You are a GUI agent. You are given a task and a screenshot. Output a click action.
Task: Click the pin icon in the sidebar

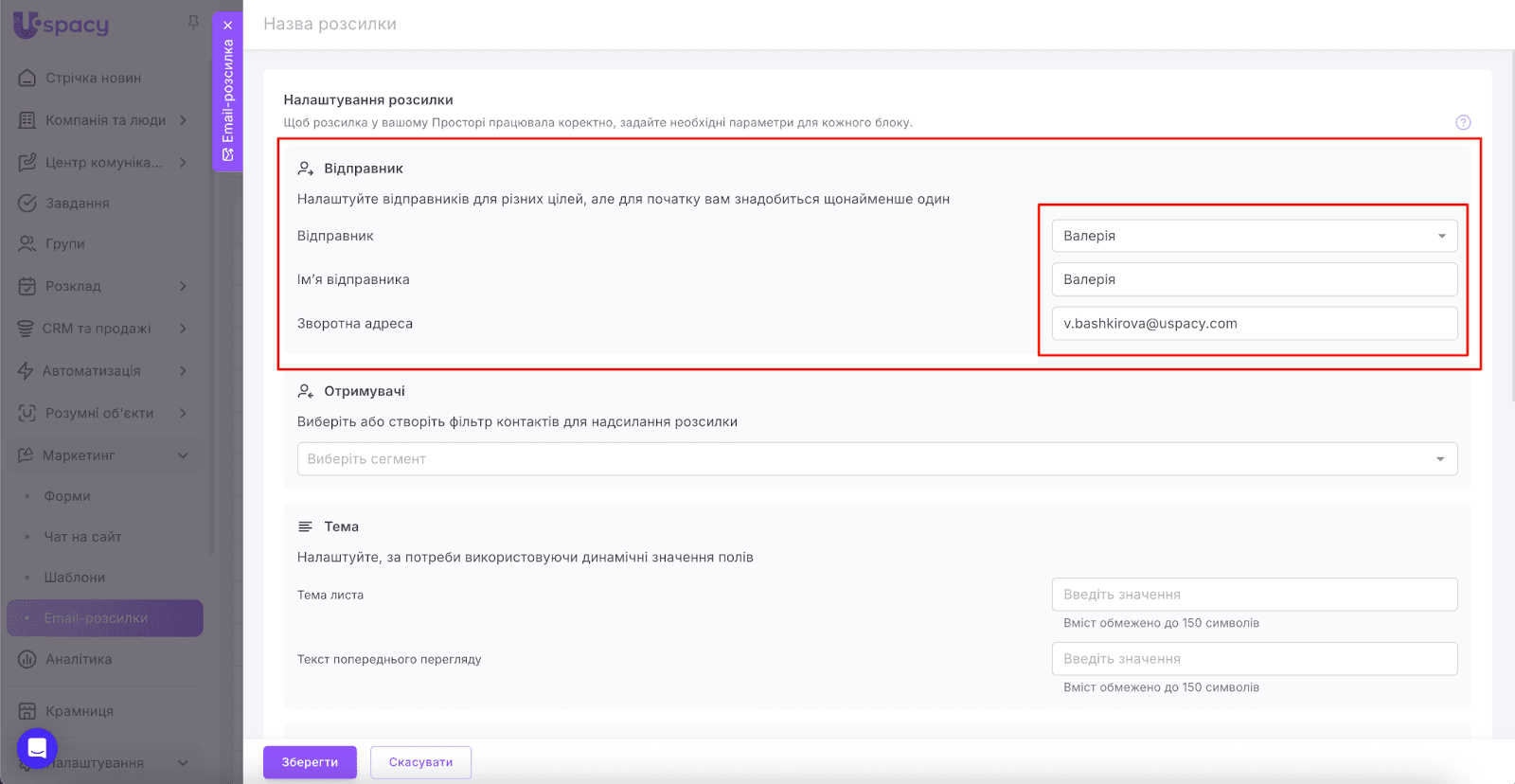193,22
